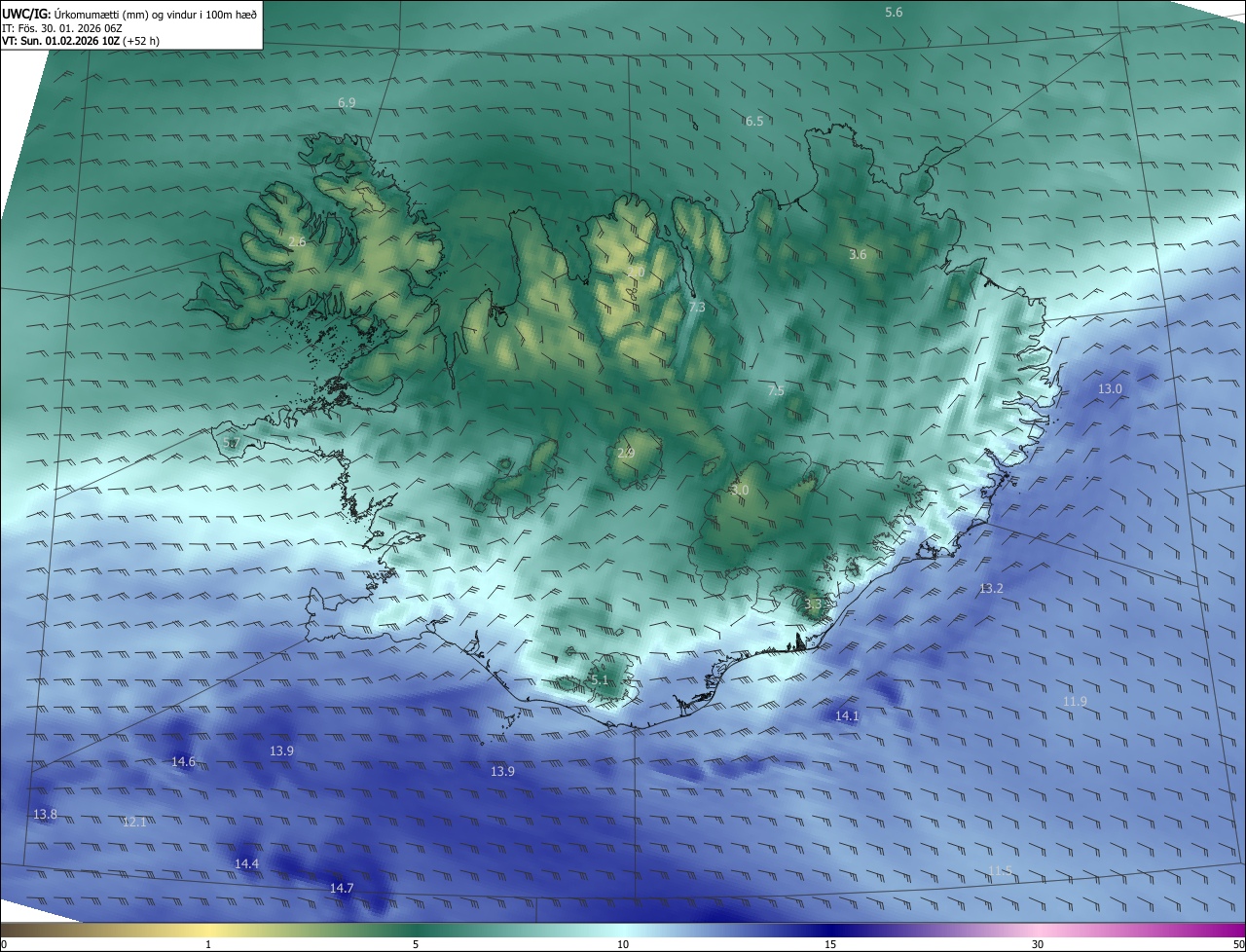Click the 1 tick on the color scale
This screenshot has width=1246, height=952.
(208, 944)
